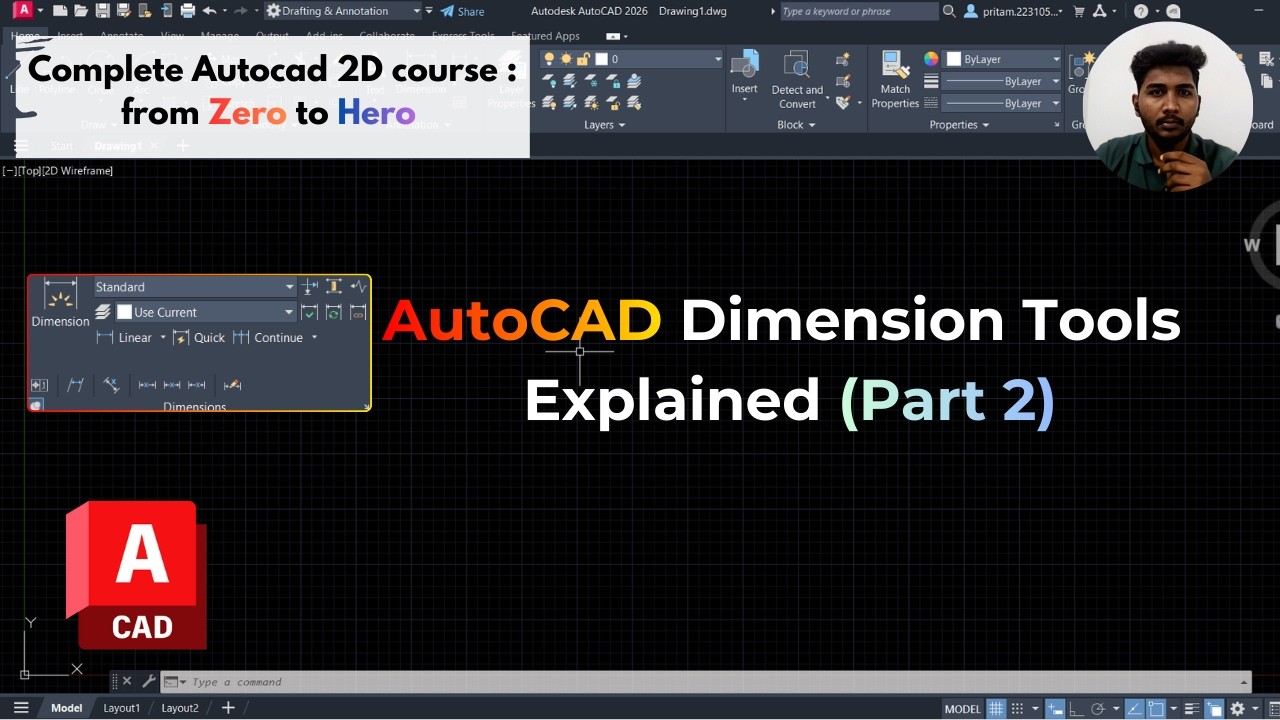Undo the last action
The width and height of the screenshot is (1280, 720).
[x=209, y=11]
